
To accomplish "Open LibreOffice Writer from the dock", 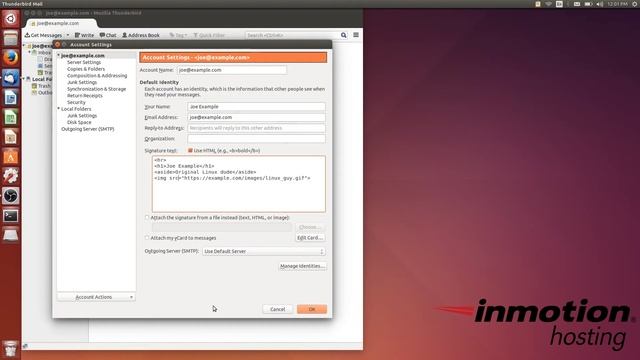I will coord(11,97).
